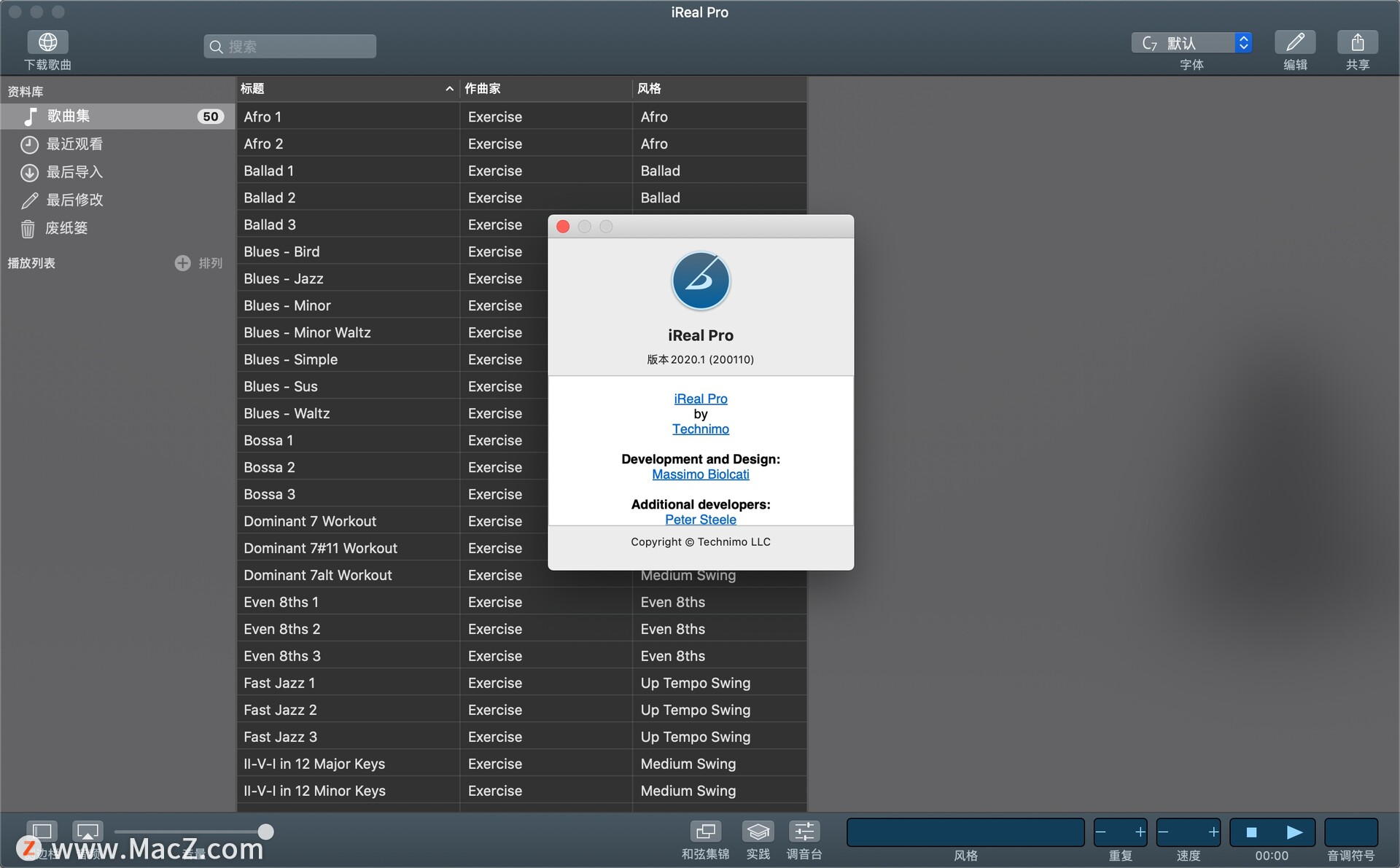Select the Even 8ths 3 song
Screen dimensions: 1400x868
pos(522,656)
